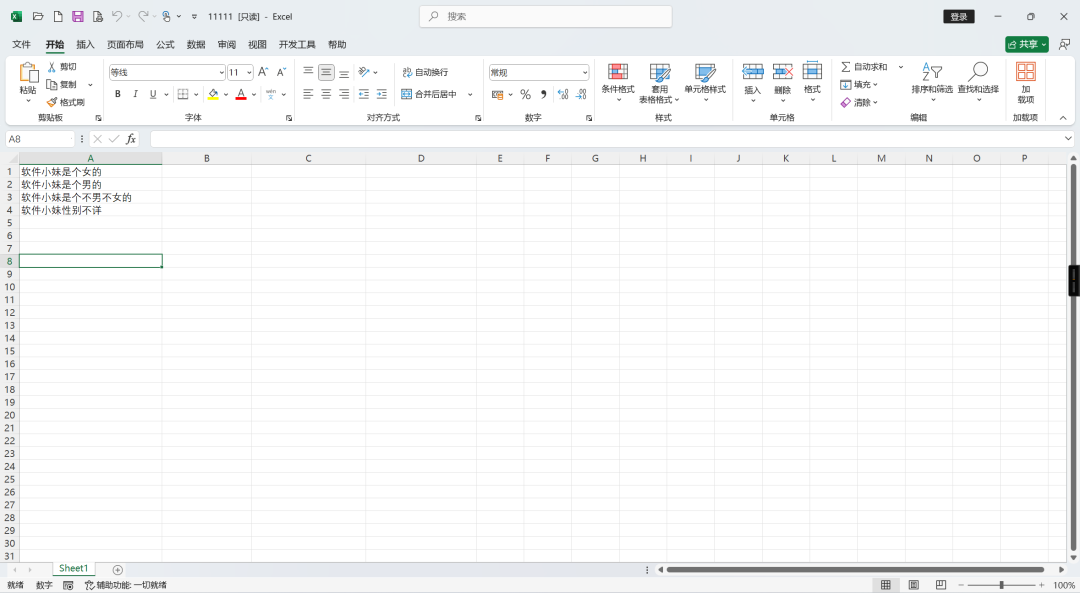Click the Sign in (登录) button
This screenshot has width=1080, height=593.
tap(958, 17)
